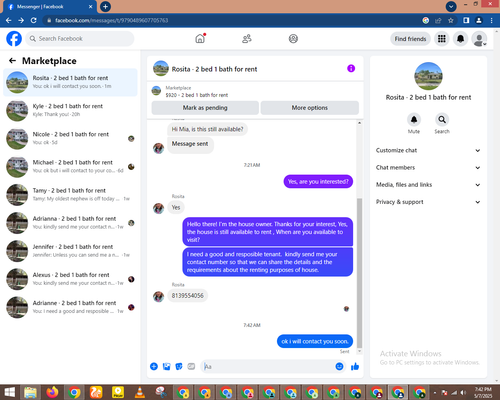Open conversation information purple icon

coord(351,68)
